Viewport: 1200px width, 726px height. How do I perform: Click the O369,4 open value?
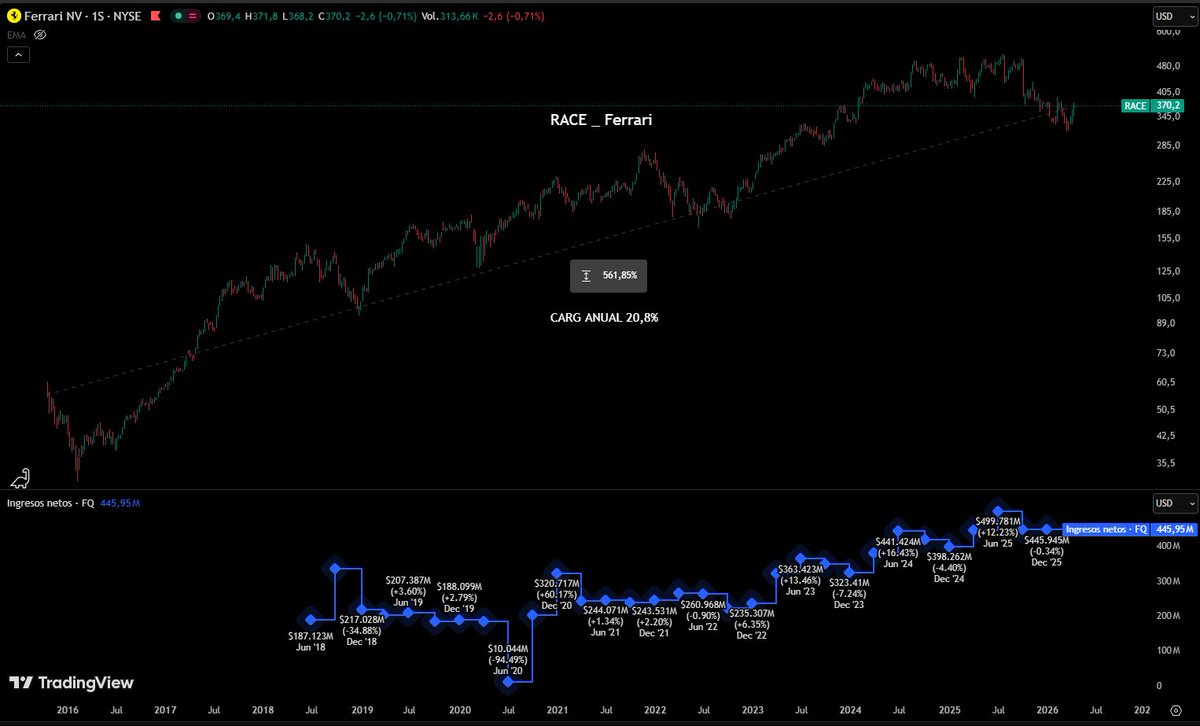coord(225,16)
